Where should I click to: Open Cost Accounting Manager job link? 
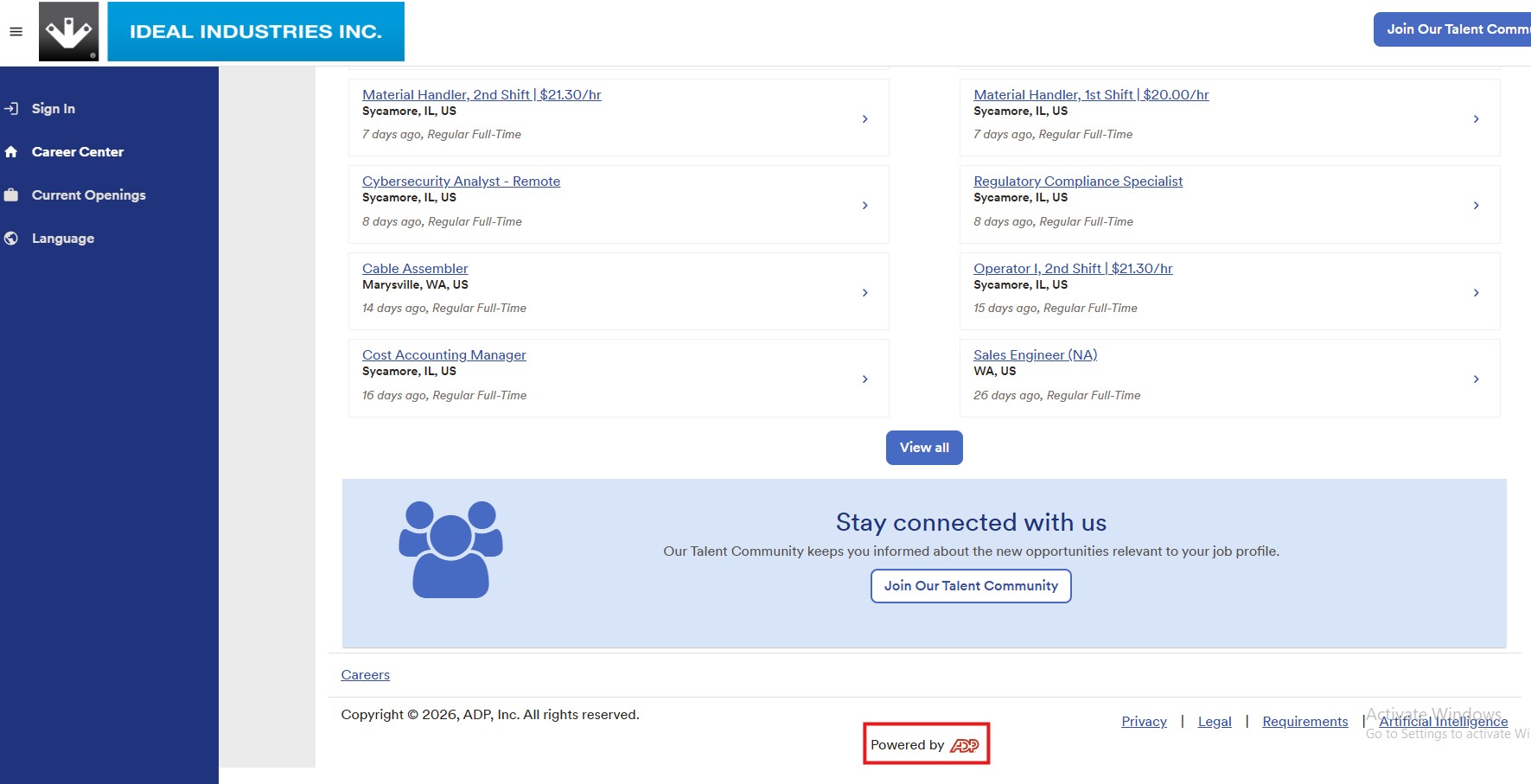coord(443,354)
